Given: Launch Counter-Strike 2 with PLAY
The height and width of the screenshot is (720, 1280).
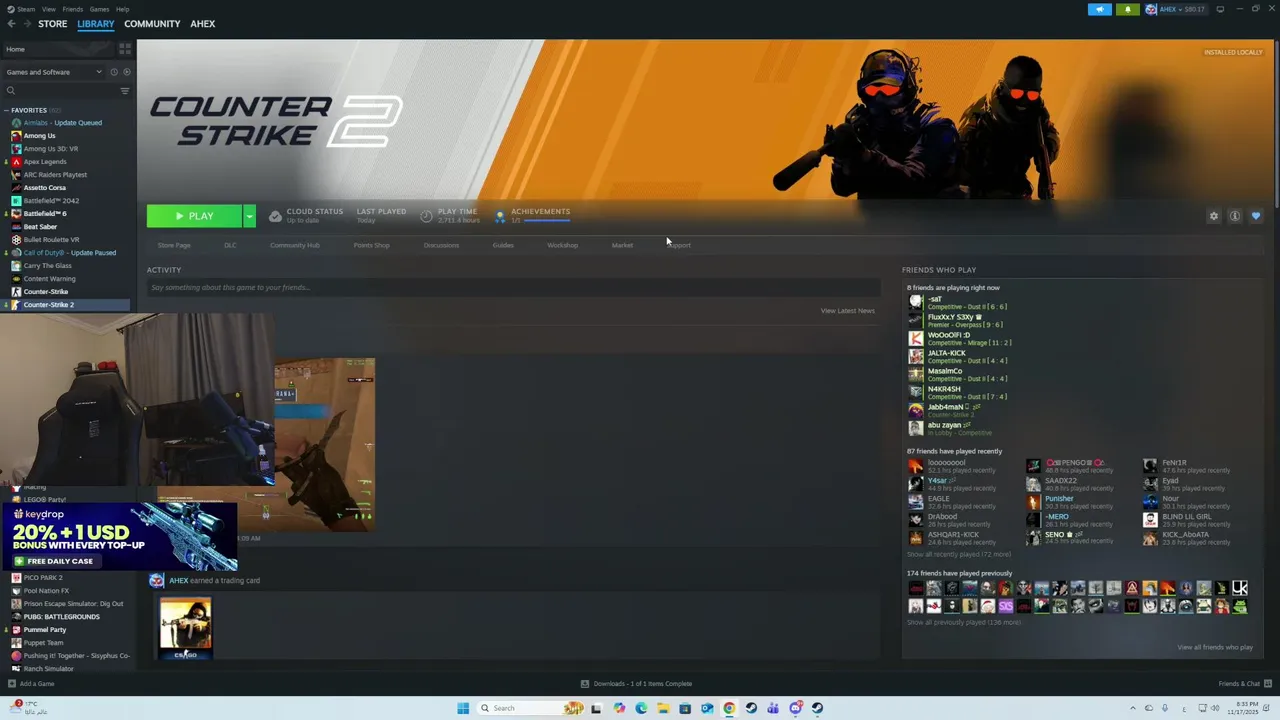Looking at the screenshot, I should pyautogui.click(x=194, y=216).
